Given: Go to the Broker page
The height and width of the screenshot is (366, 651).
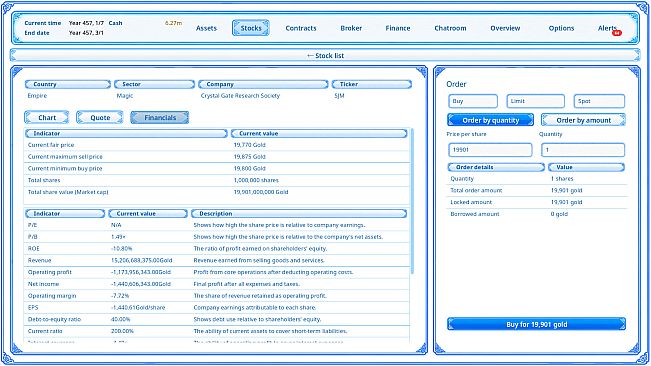Looking at the screenshot, I should tap(351, 28).
